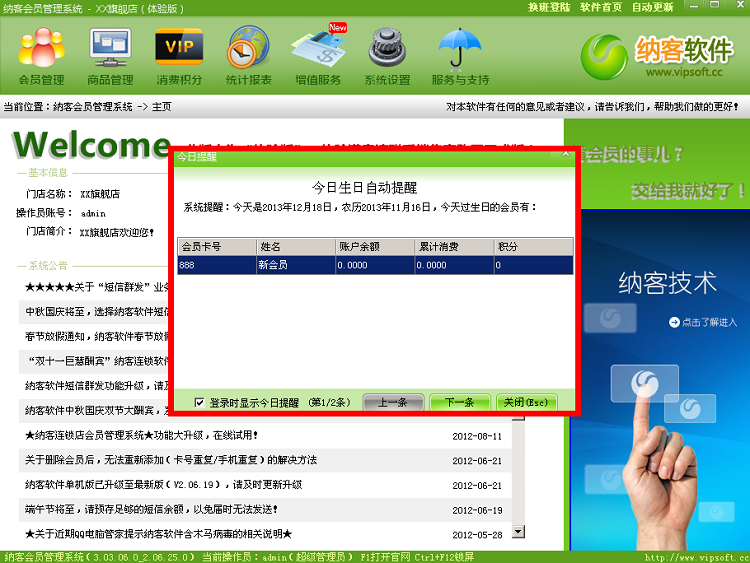Click announcement scrollbar down arrow

coord(518,531)
